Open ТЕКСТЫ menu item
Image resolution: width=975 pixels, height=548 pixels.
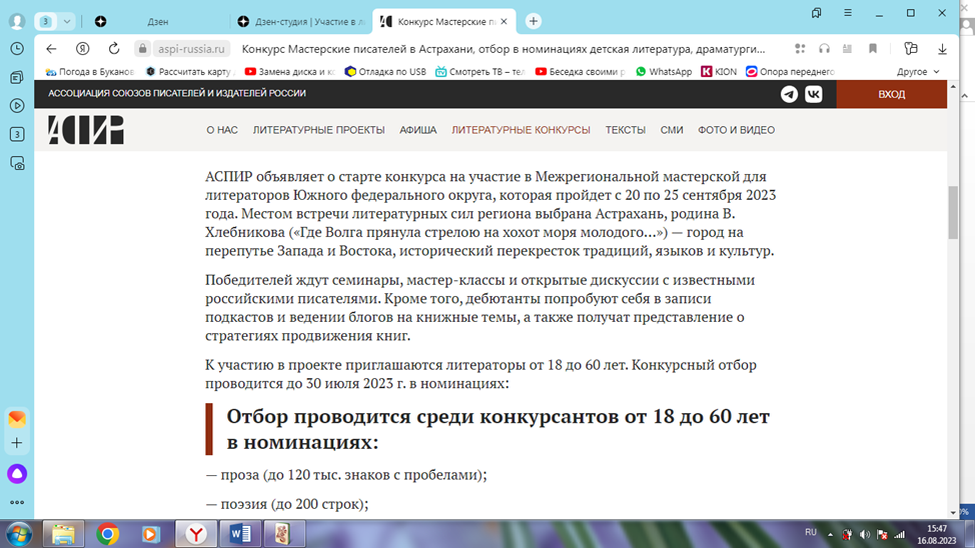coord(626,130)
